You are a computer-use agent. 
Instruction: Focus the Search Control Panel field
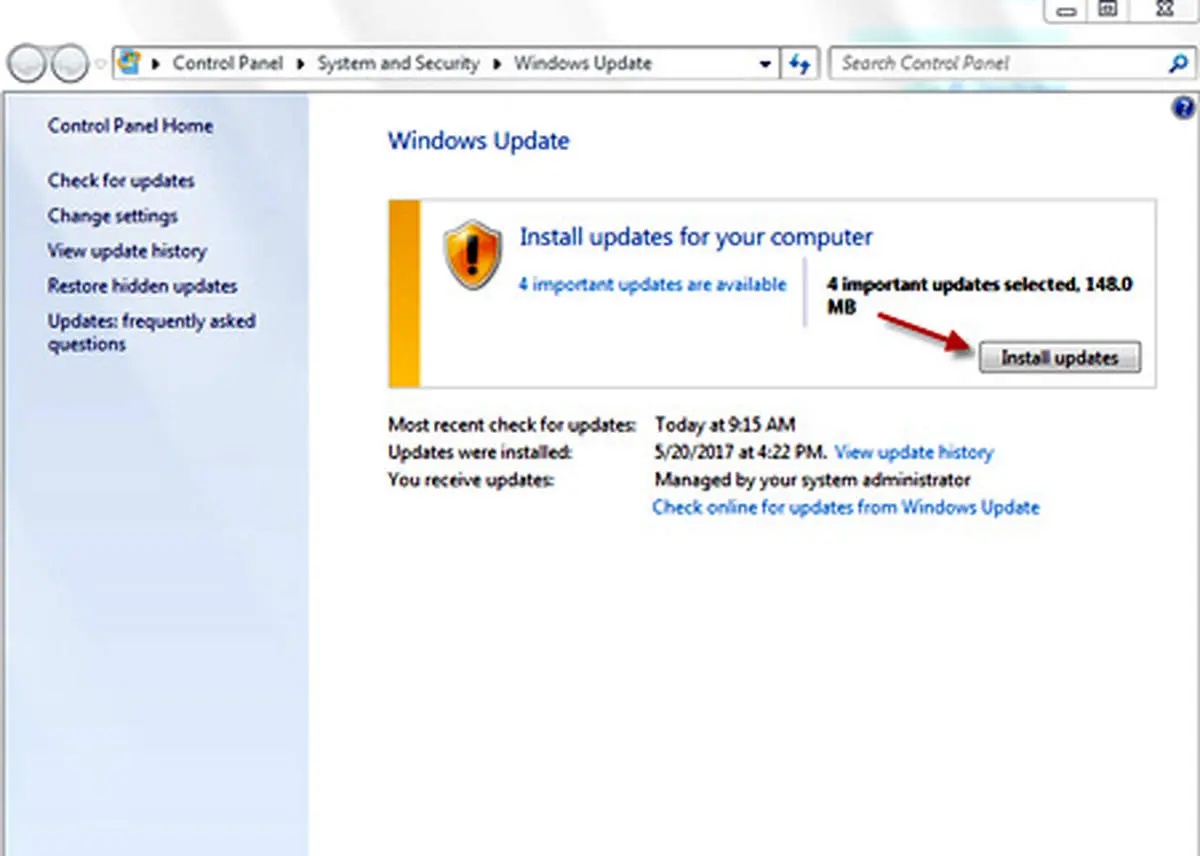click(x=995, y=64)
